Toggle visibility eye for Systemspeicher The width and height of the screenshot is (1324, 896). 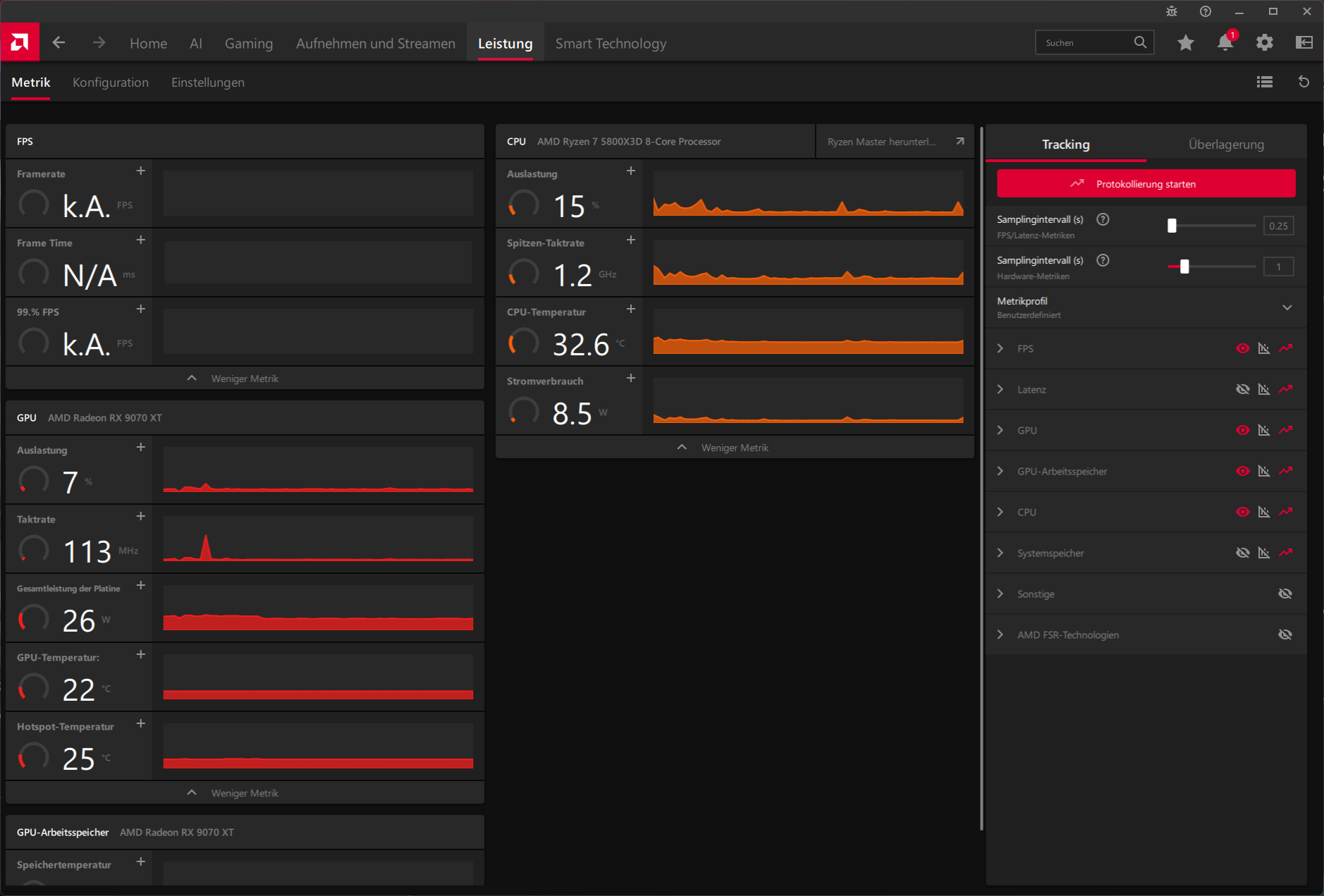click(x=1243, y=553)
